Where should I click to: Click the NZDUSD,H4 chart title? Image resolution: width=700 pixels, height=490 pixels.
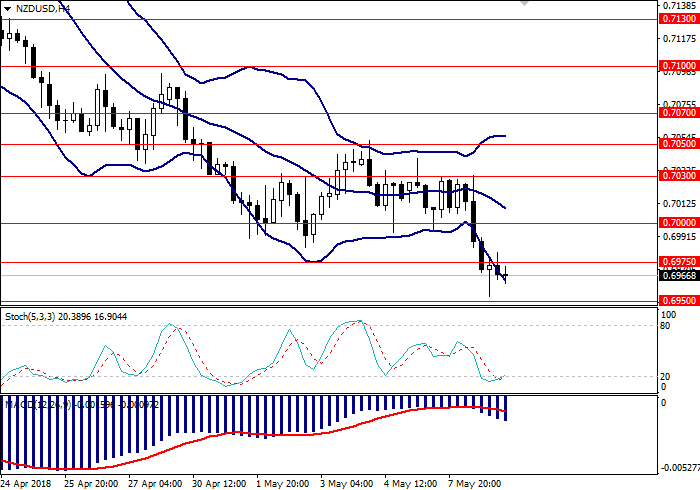click(44, 8)
